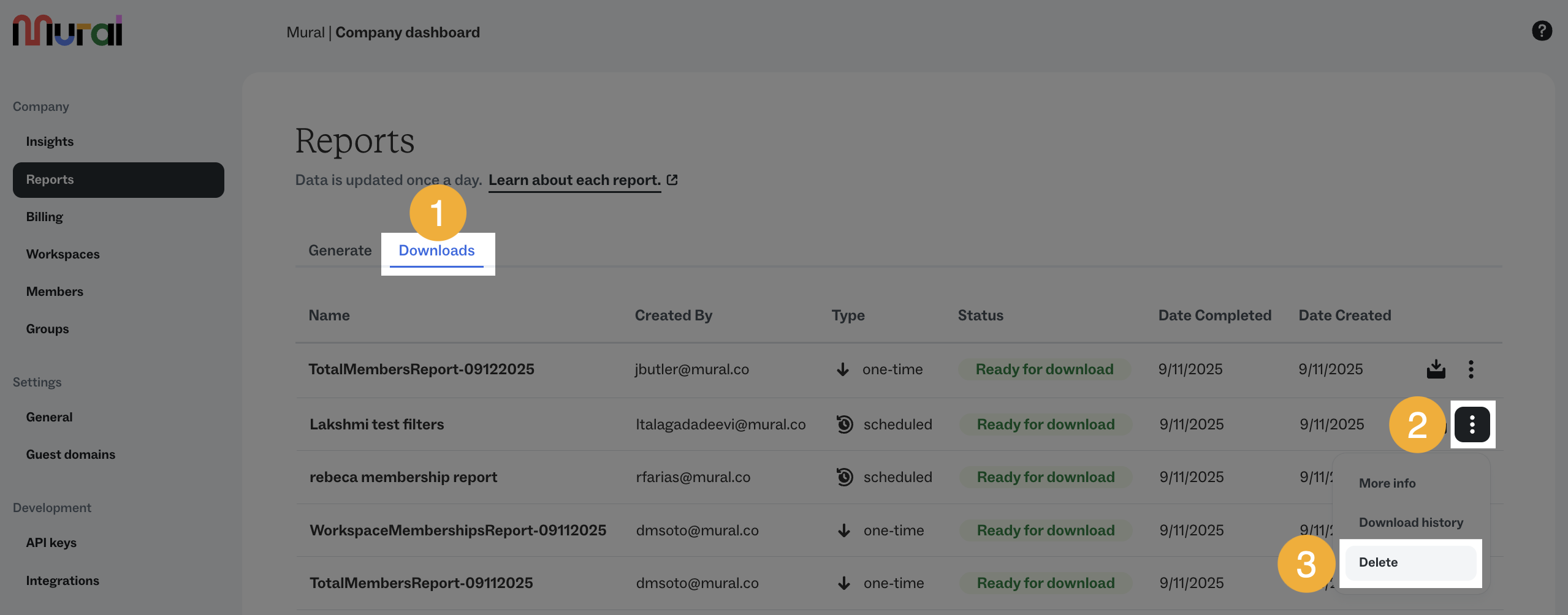Open Integrations in the sidebar

(63, 581)
